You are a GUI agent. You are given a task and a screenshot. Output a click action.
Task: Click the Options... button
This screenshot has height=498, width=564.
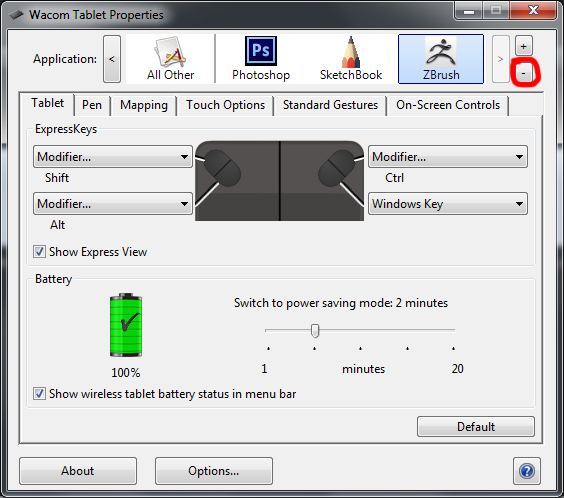point(214,471)
